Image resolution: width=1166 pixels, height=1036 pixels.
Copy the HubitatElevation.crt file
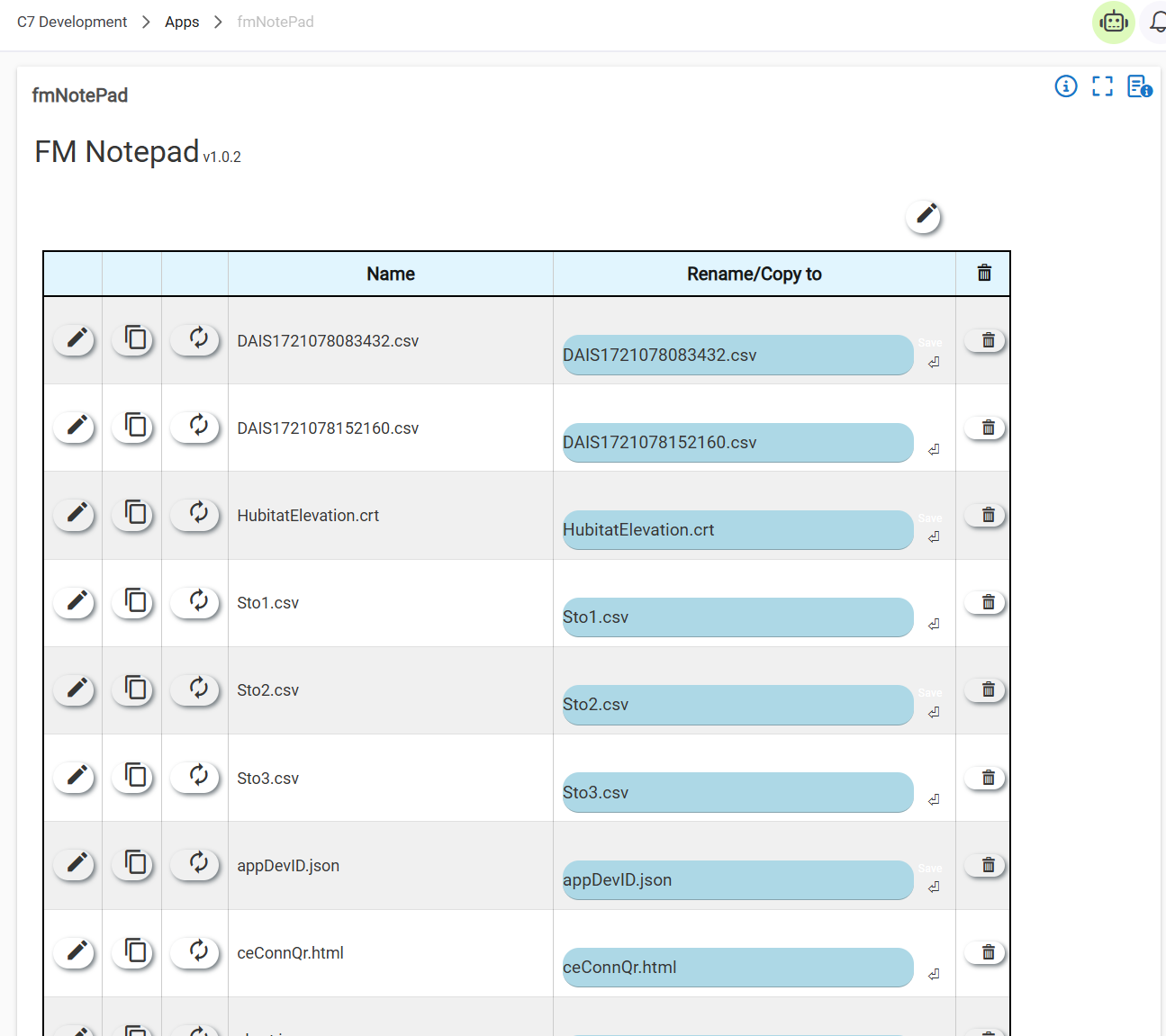[x=134, y=514]
